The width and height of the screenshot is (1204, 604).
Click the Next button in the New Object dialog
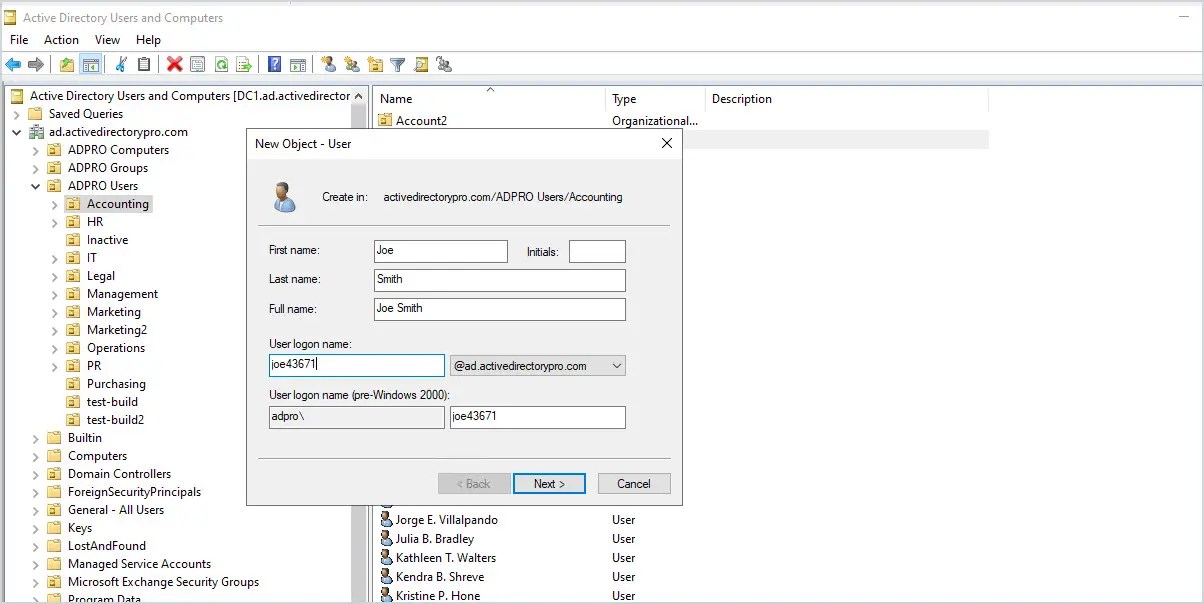pyautogui.click(x=549, y=483)
